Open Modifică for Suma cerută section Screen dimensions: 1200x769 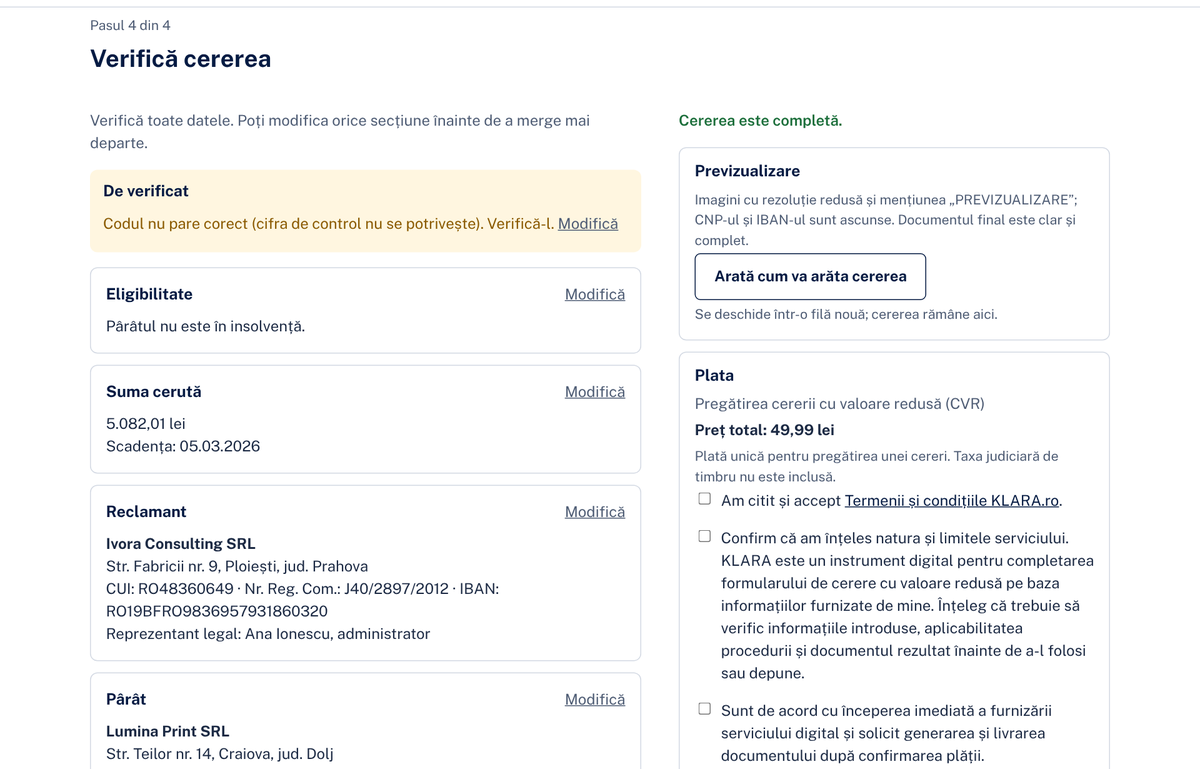tap(595, 392)
